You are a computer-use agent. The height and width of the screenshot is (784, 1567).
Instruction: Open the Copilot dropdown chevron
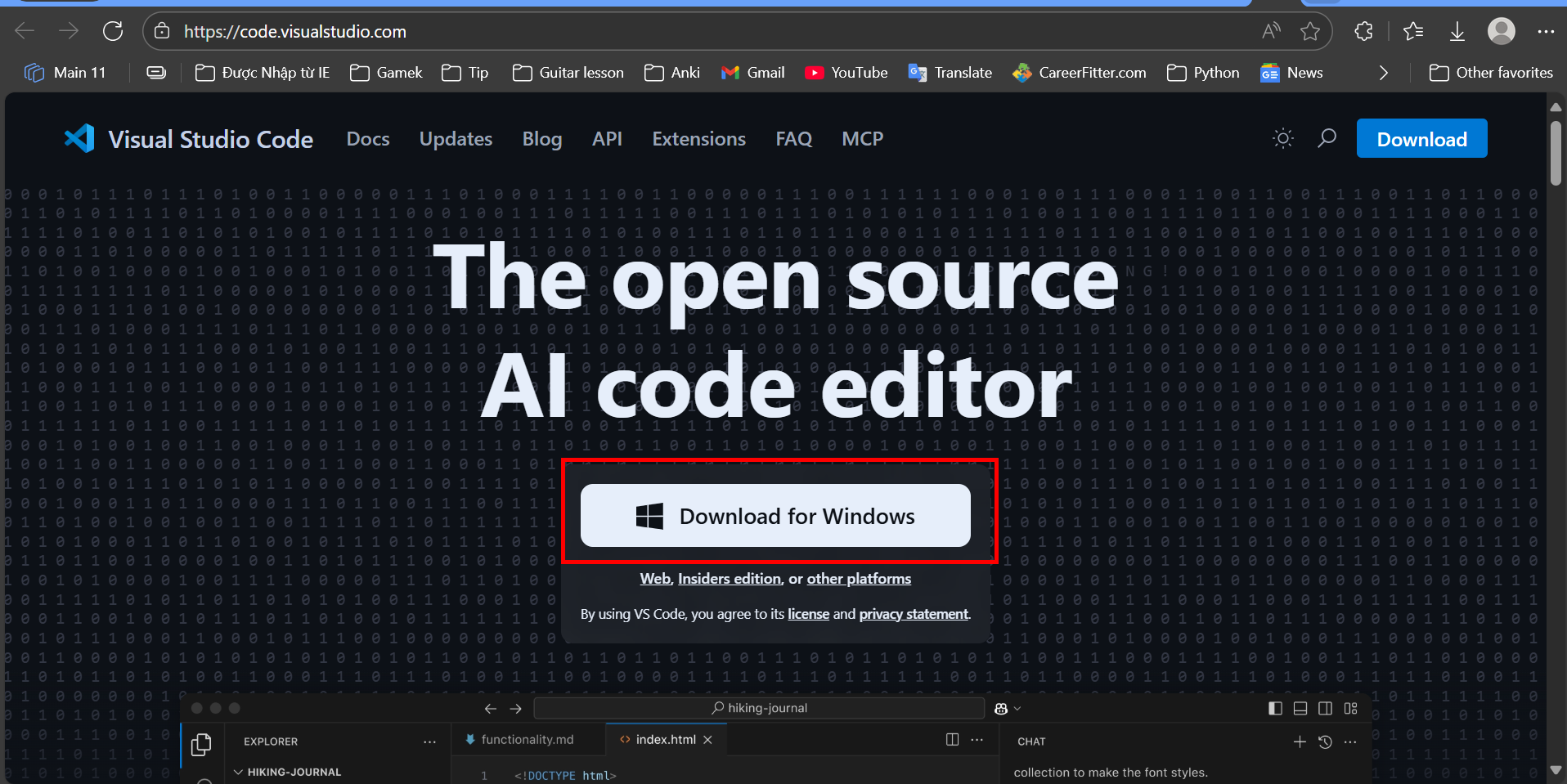tap(1016, 708)
